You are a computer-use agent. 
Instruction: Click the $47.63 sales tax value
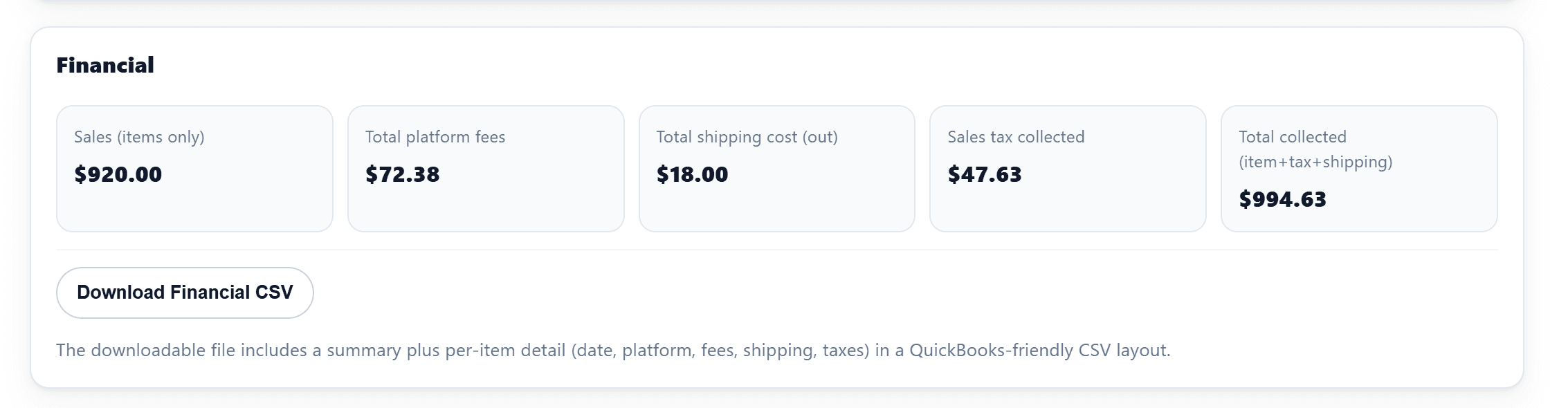click(x=985, y=175)
